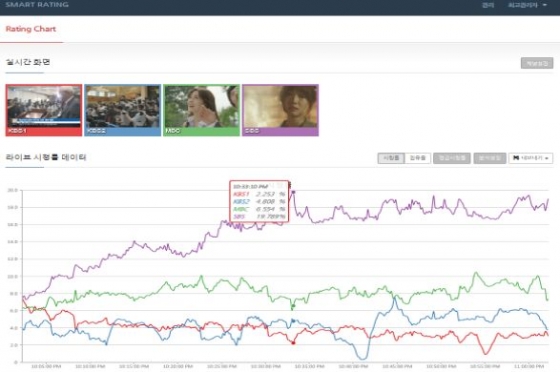The height and width of the screenshot is (372, 560).
Task: Select the SBS live thumbnail with purple border
Action: point(280,110)
